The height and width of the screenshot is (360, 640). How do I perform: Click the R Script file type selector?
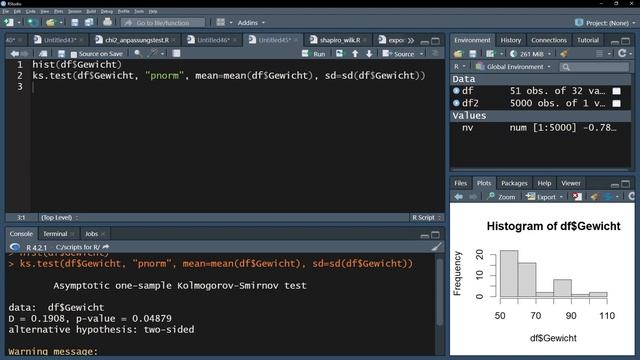click(426, 218)
